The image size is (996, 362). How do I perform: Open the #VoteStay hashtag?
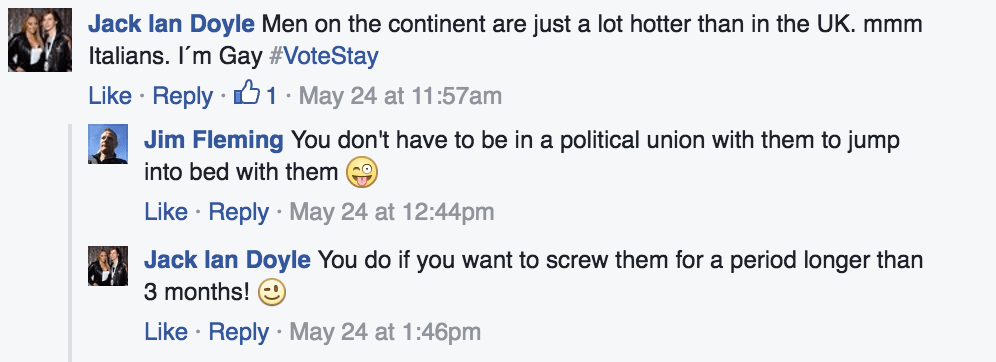tap(324, 57)
